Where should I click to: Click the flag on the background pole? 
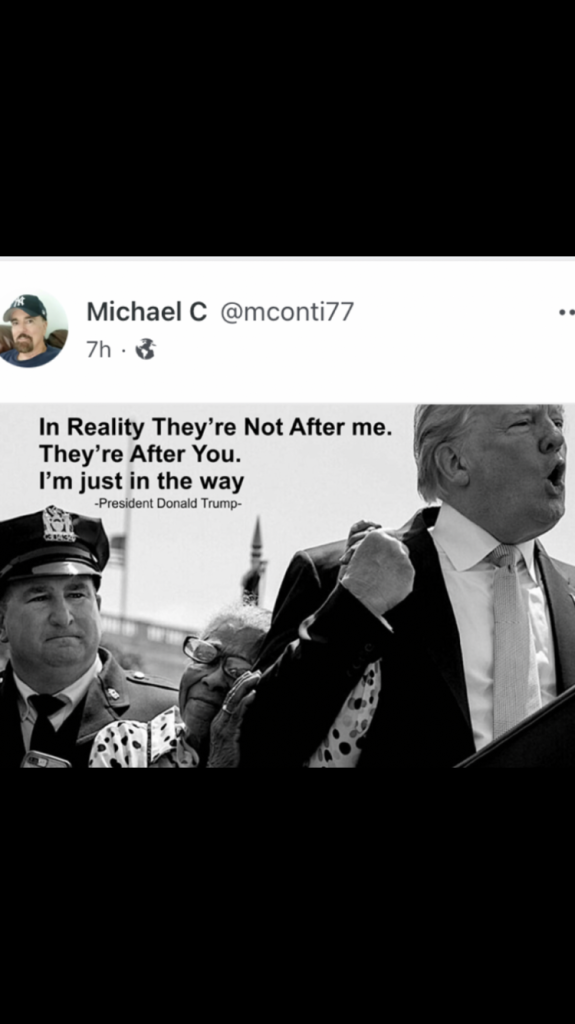(117, 551)
